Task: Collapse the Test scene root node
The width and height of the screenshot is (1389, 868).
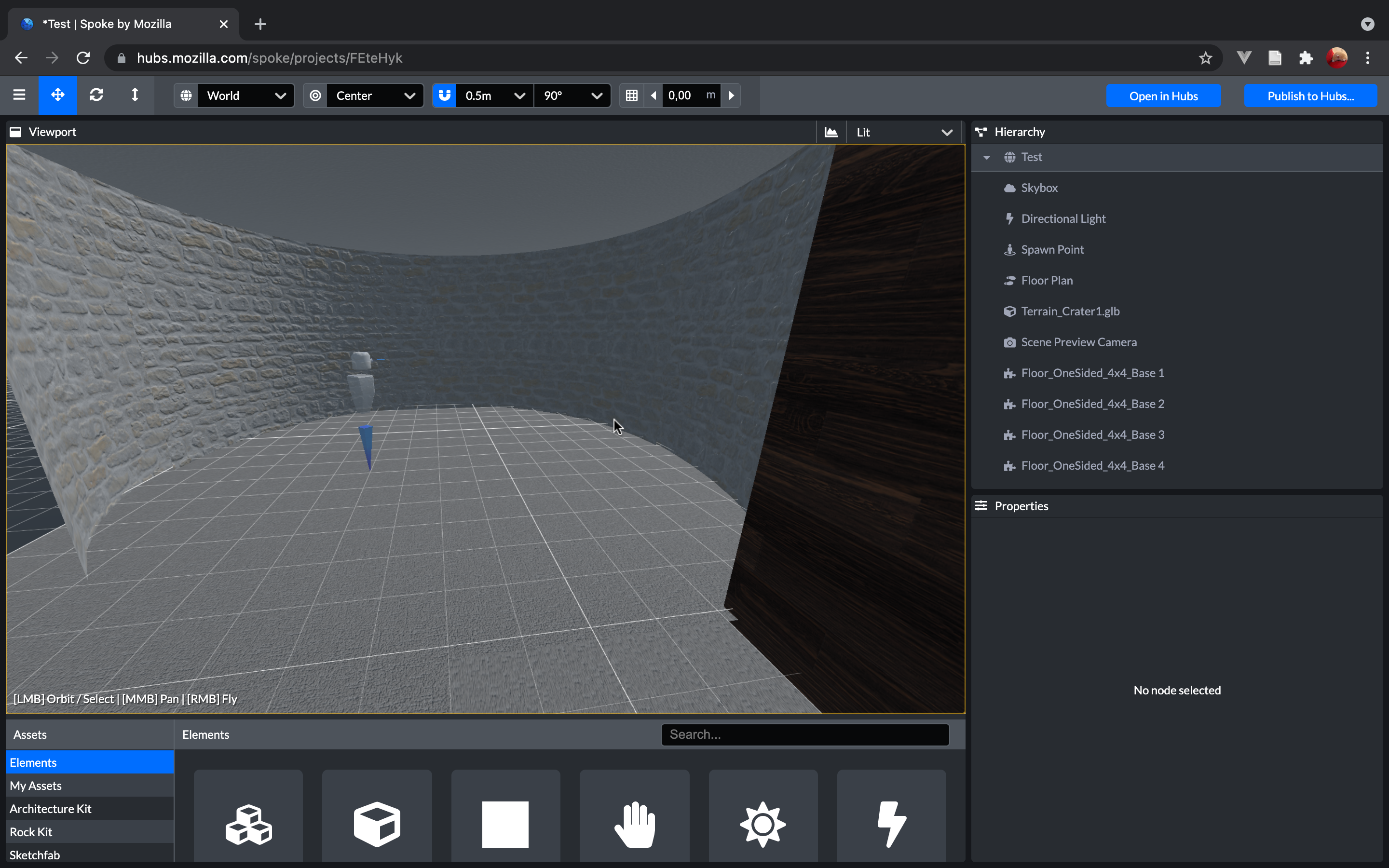Action: click(x=987, y=157)
